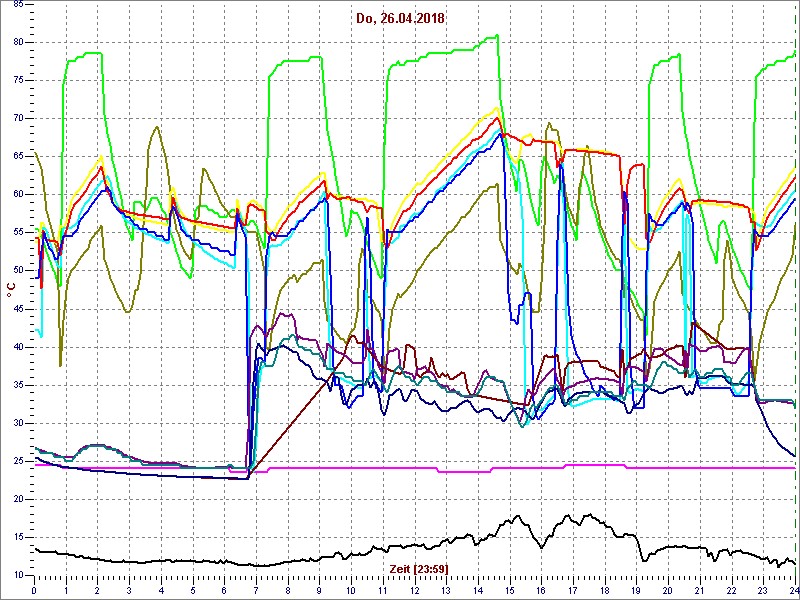Click hour 8 on the time axis
The image size is (800, 600).
pyautogui.click(x=288, y=590)
